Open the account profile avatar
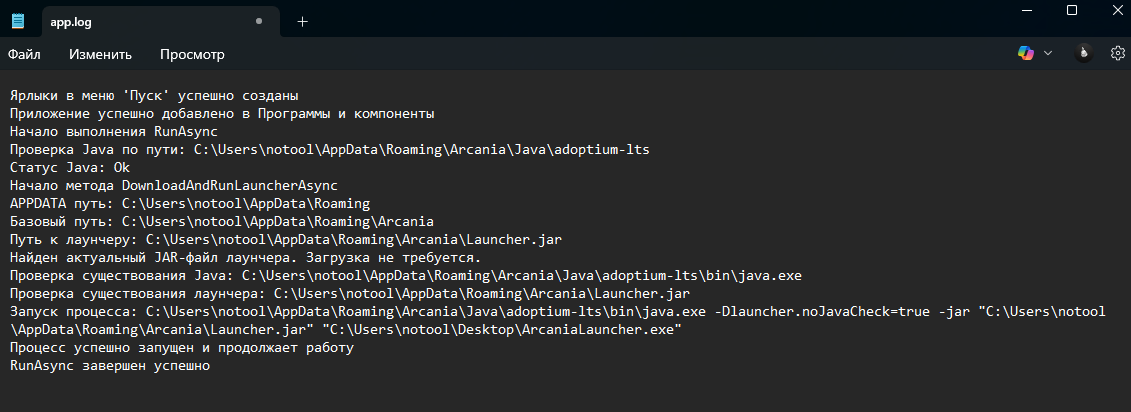Viewport: 1131px width, 412px height. (1083, 53)
